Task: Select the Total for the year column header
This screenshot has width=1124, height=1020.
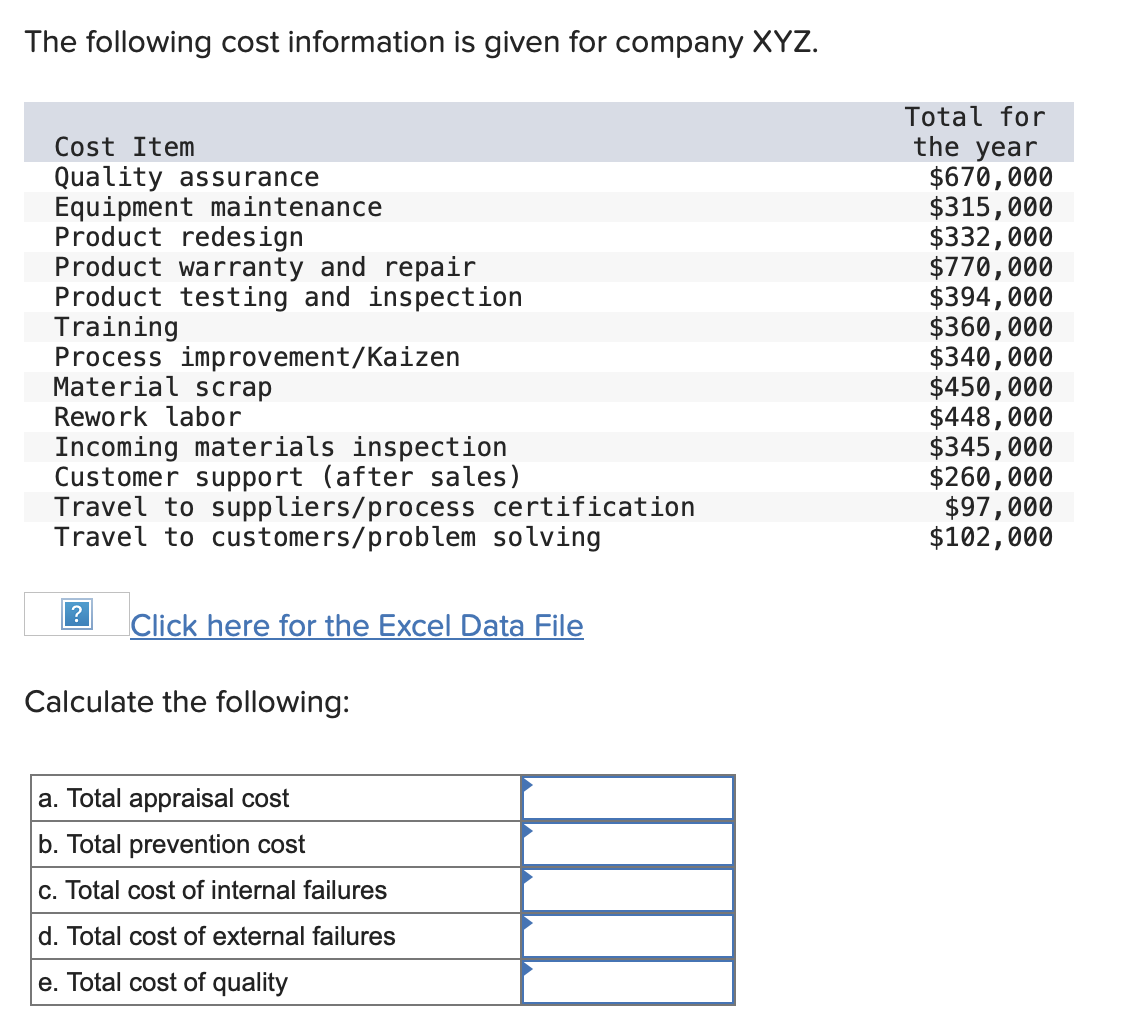Action: pos(974,131)
